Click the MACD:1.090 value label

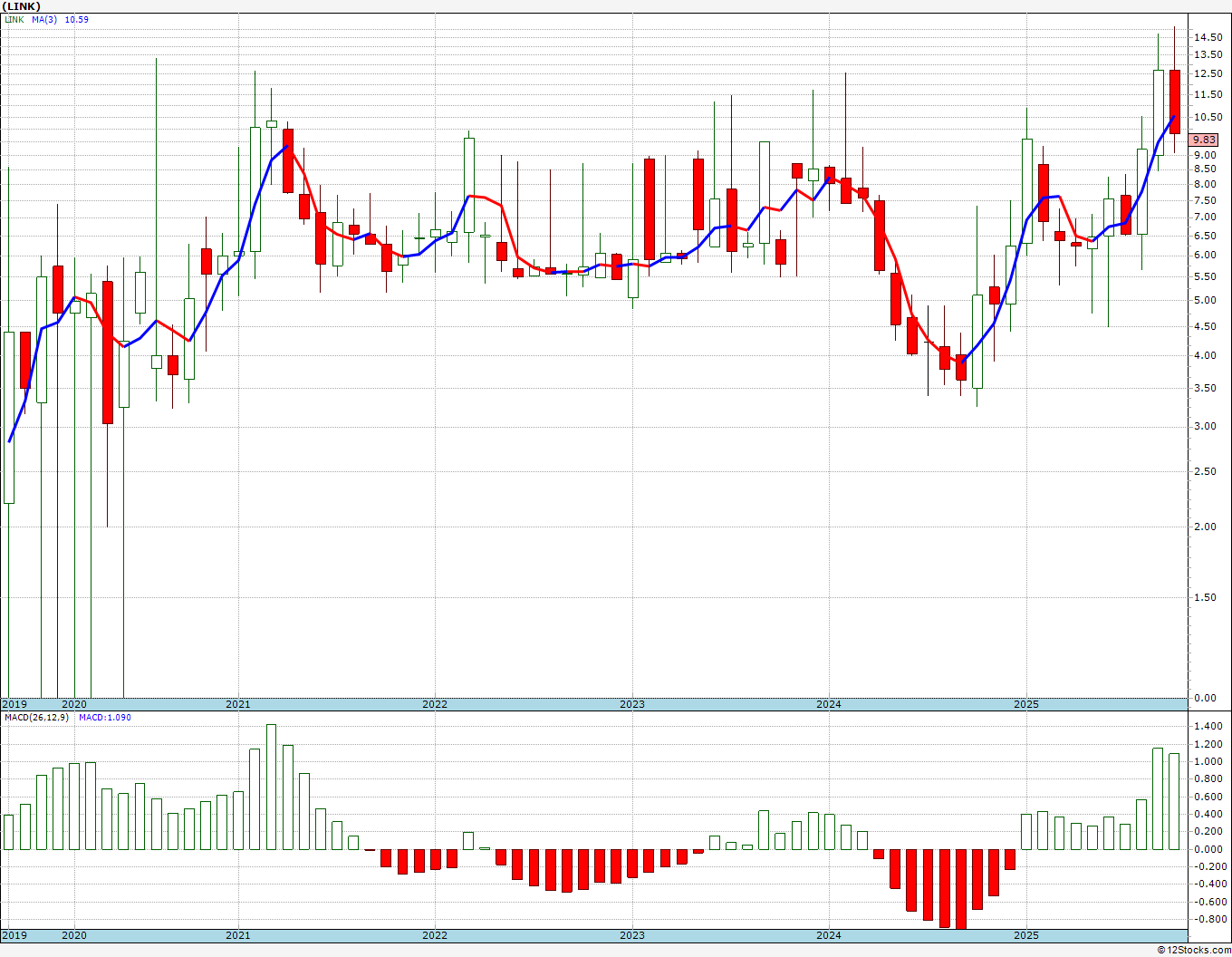tap(105, 718)
